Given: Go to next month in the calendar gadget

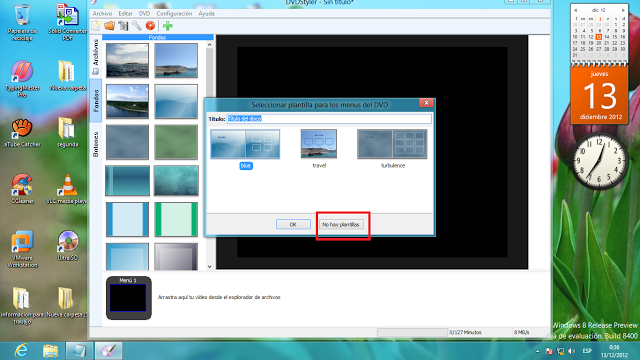Looking at the screenshot, I should coord(623,10).
